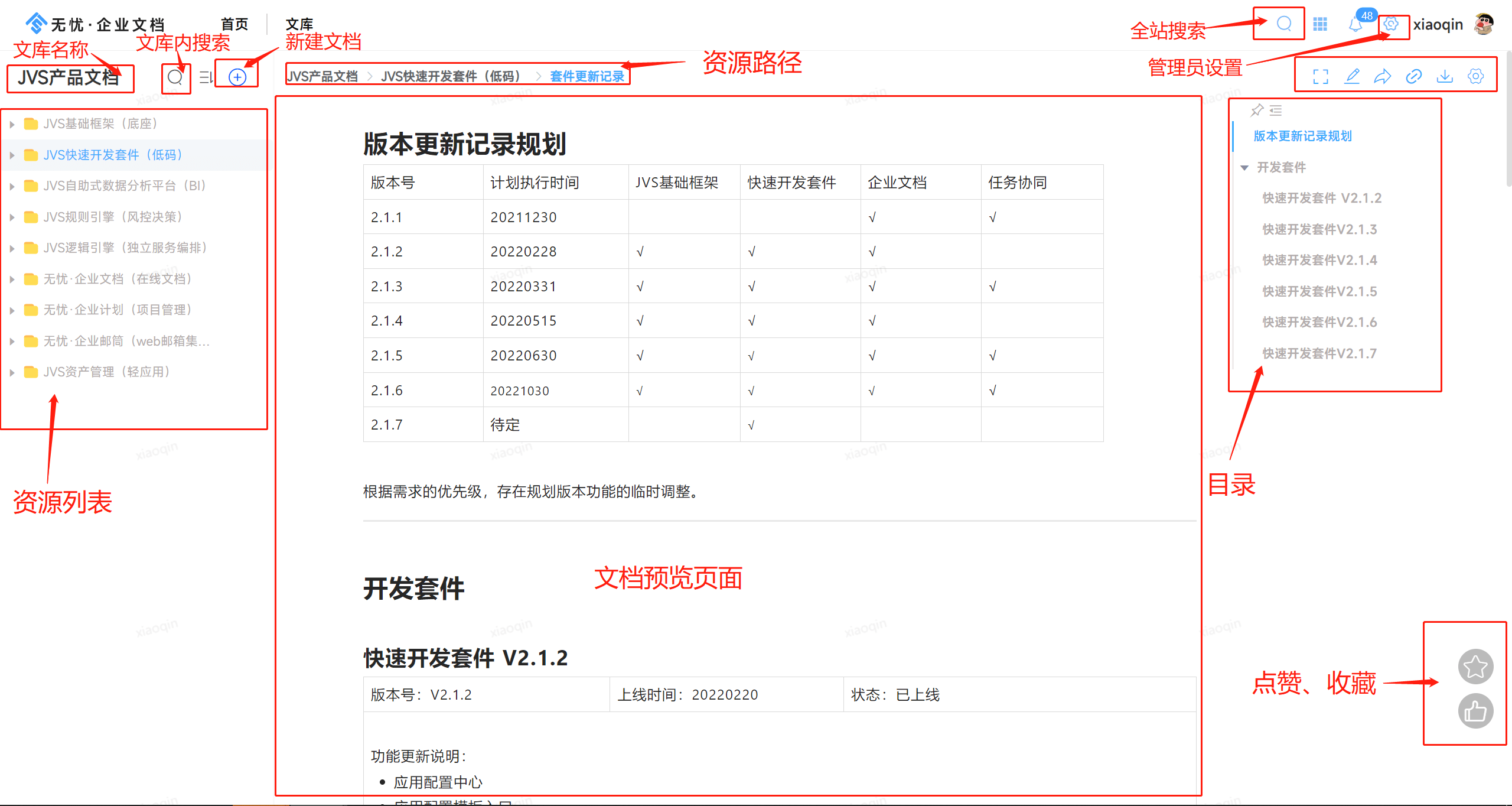
Task: Jump to 快速开发套件V2.1.5 in outline
Action: [x=1319, y=291]
